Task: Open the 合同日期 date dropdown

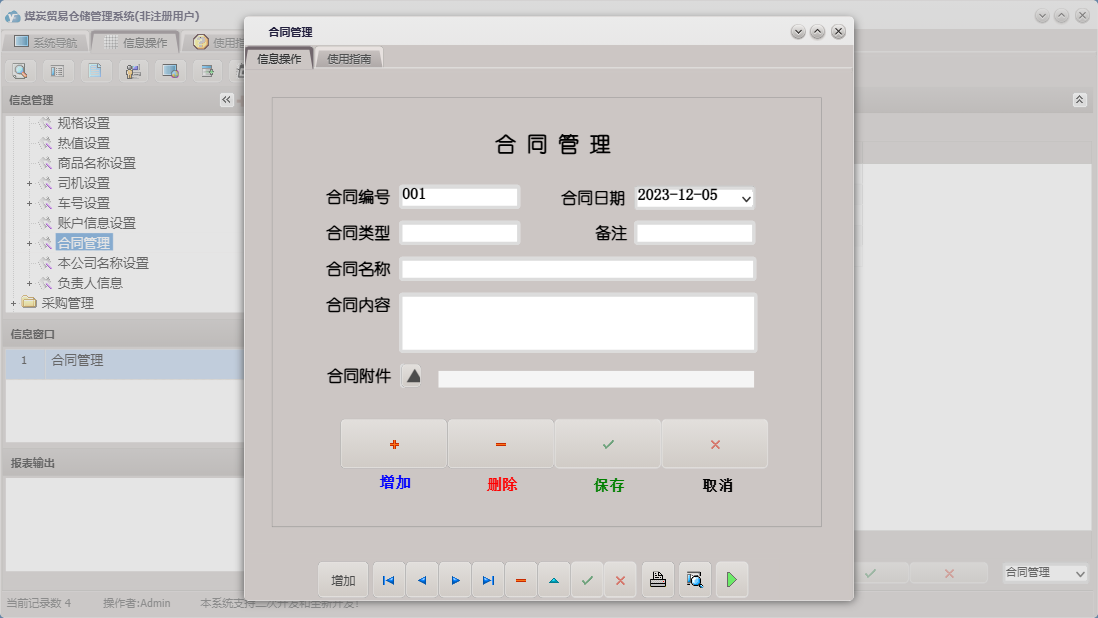Action: coord(744,198)
